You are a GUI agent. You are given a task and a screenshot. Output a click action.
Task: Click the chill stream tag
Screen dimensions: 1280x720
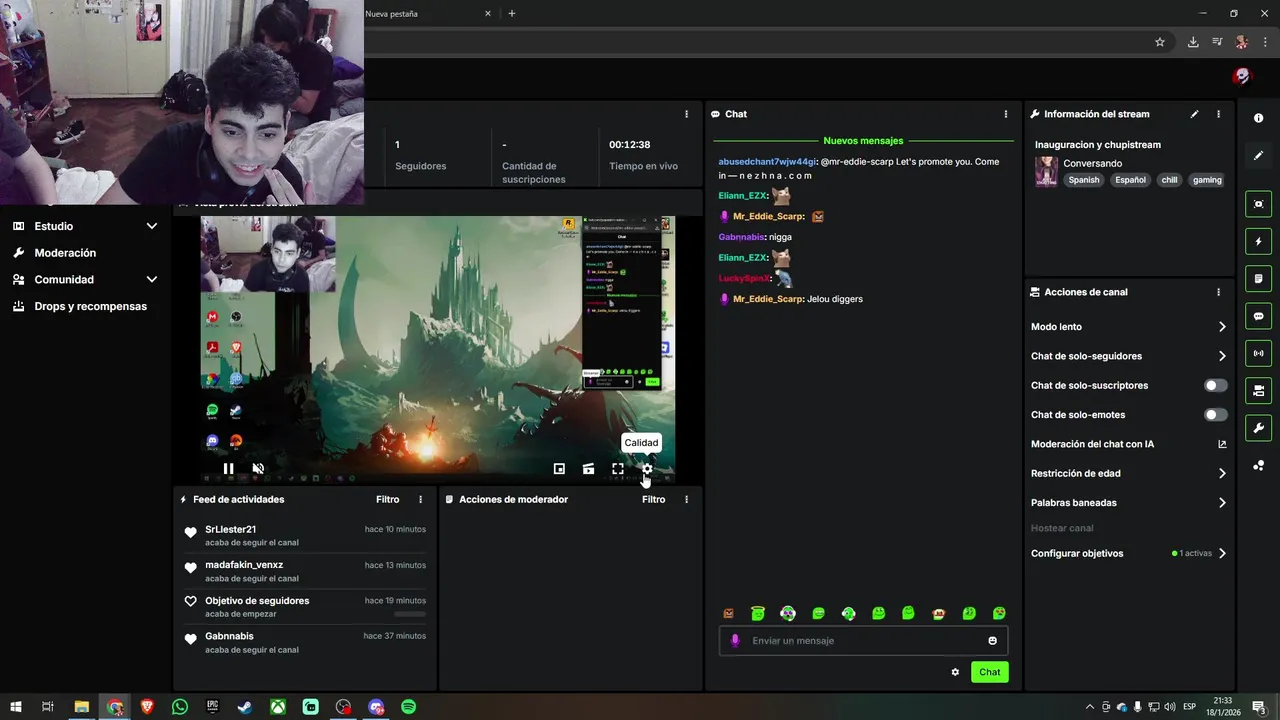coord(1169,180)
